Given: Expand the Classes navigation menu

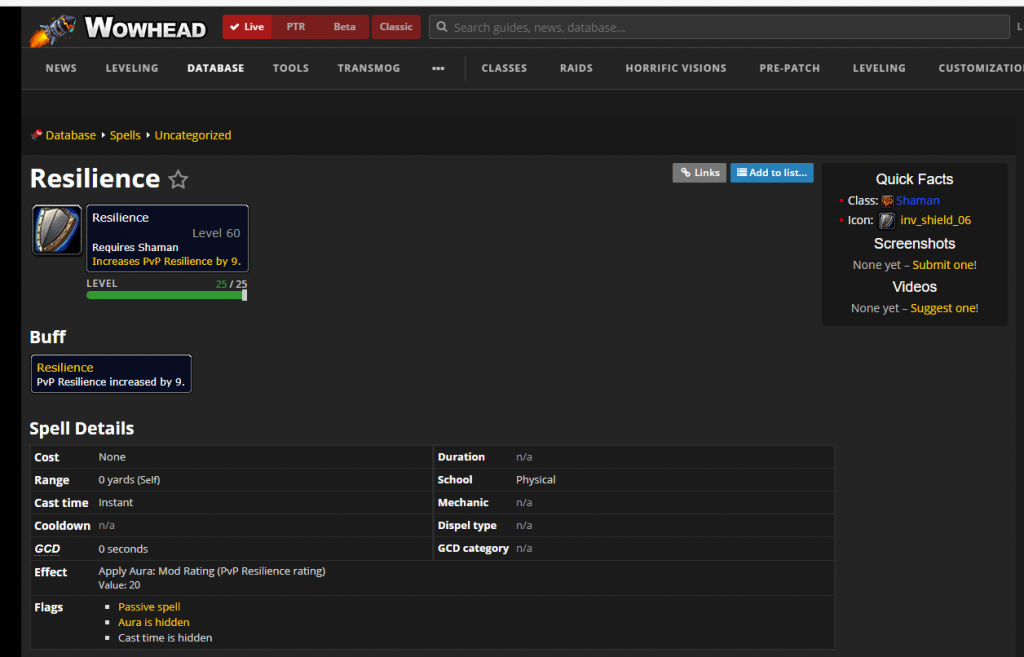Looking at the screenshot, I should coord(504,68).
